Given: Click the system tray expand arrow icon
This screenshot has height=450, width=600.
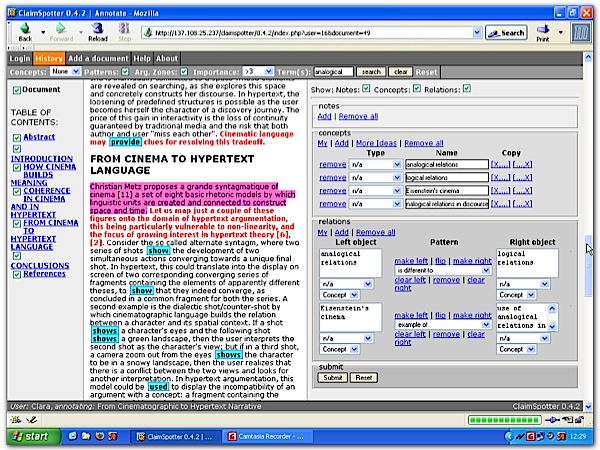Looking at the screenshot, I should point(508,436).
